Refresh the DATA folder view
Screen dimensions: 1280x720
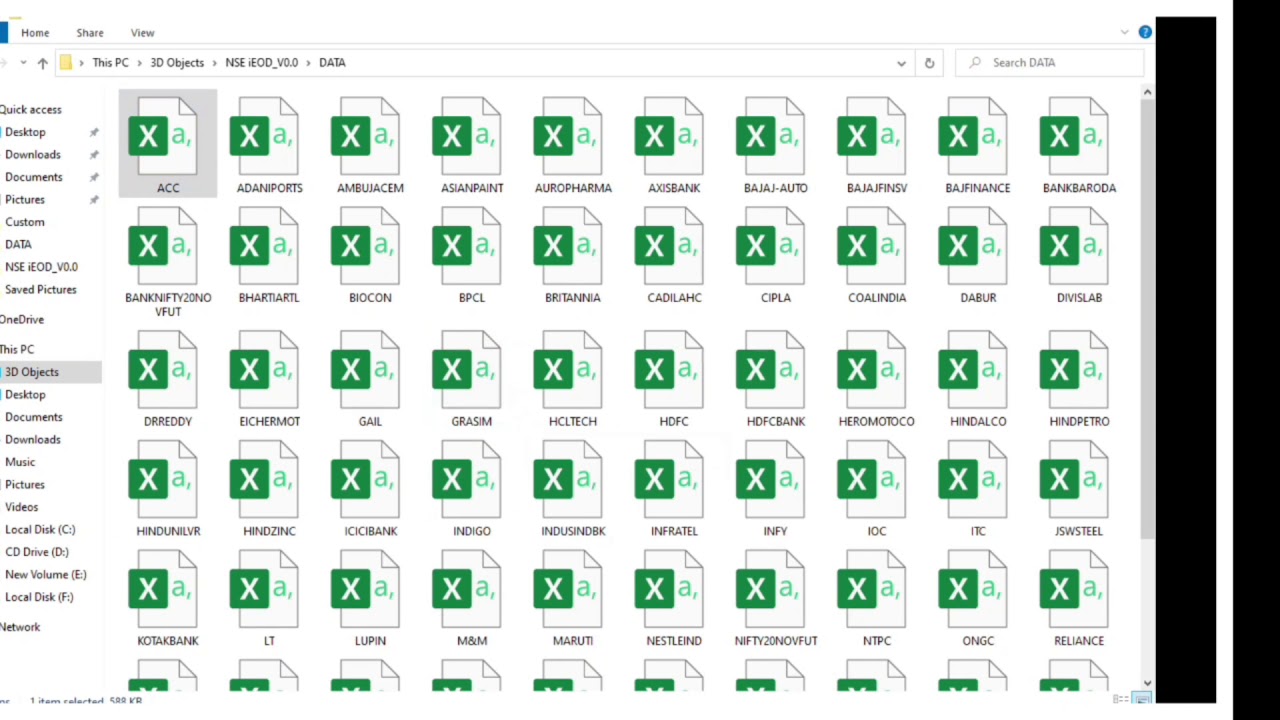(x=929, y=63)
